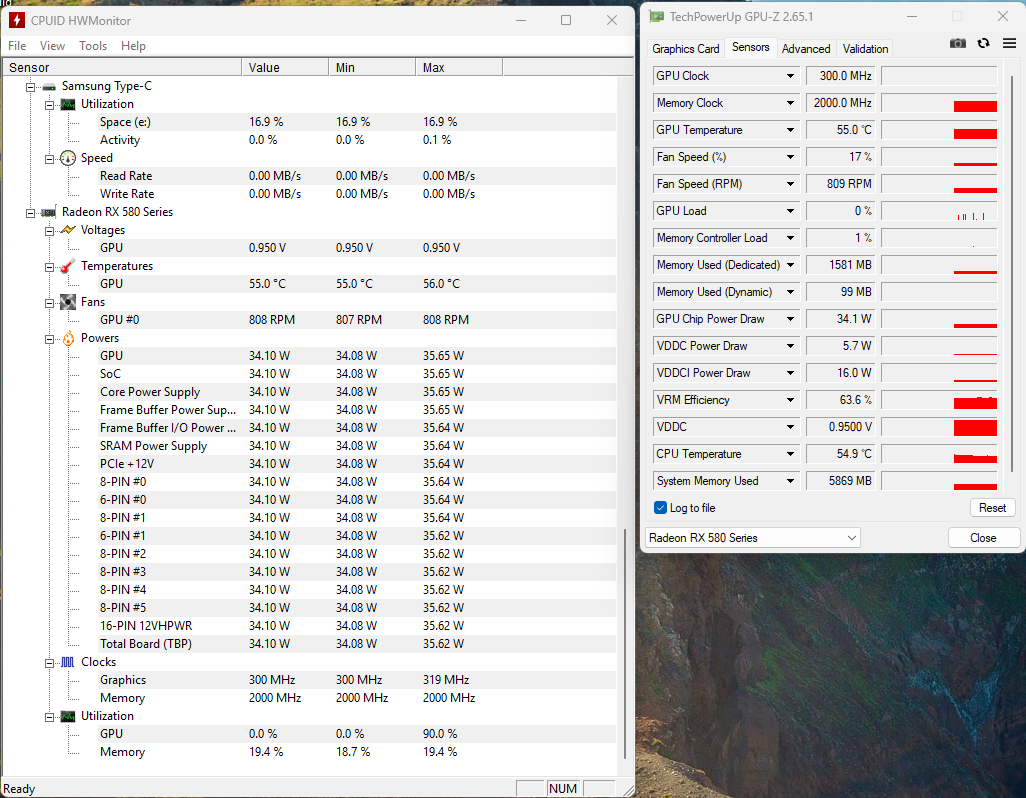Click the HWMonitor vertical scrollbar thumb
This screenshot has height=798, width=1026.
coord(625,643)
